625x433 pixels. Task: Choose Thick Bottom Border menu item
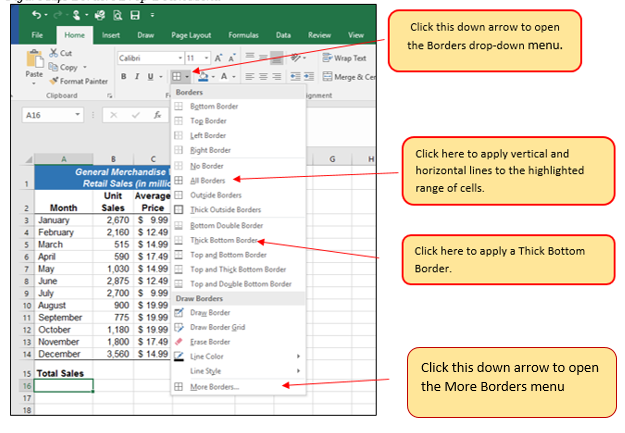pyautogui.click(x=238, y=240)
